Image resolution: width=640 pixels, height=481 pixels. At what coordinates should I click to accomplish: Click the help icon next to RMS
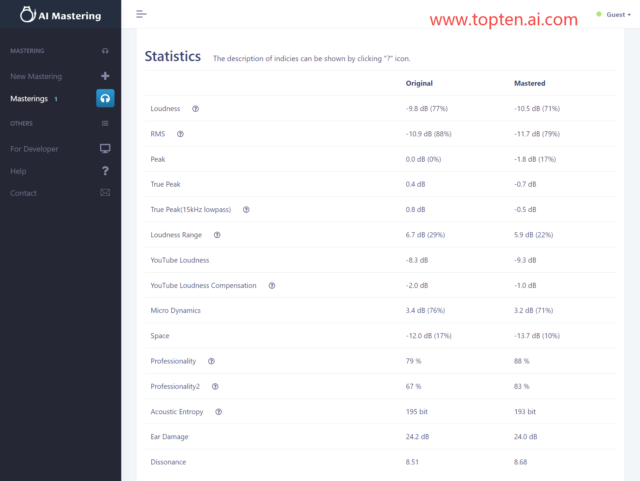(x=180, y=133)
